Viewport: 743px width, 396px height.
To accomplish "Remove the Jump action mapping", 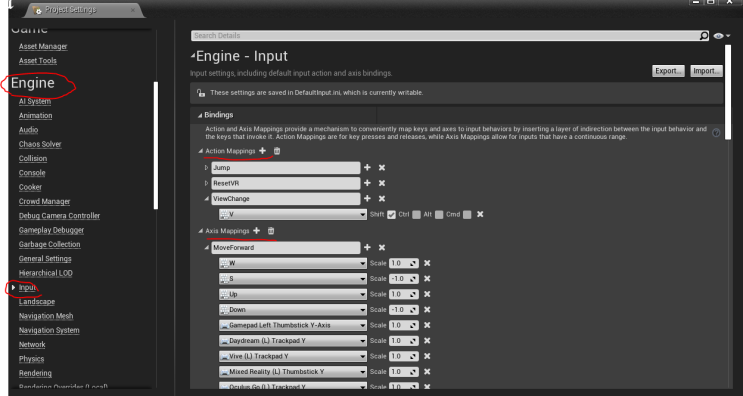I will click(382, 168).
